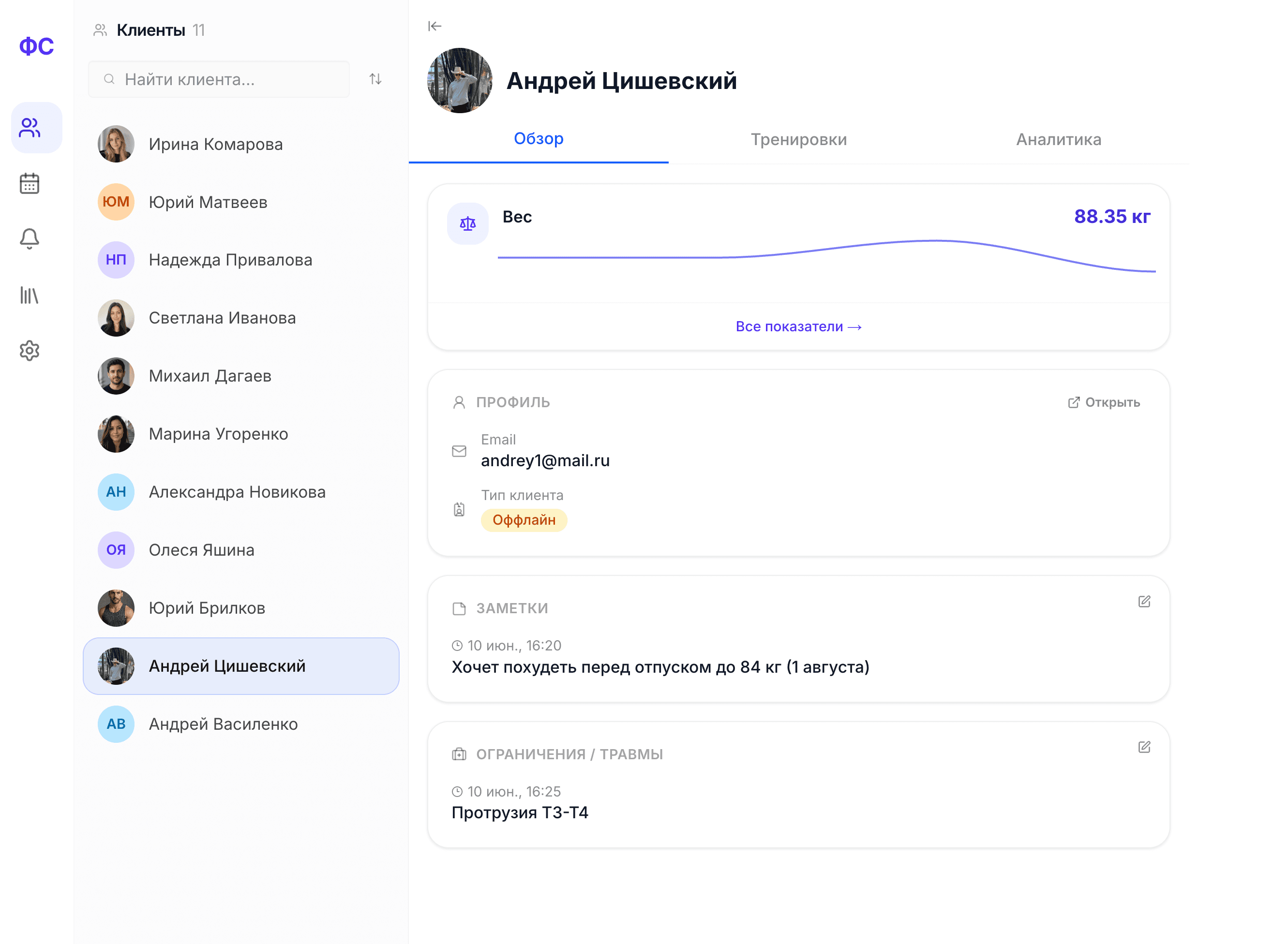This screenshot has height=944, width=1288.
Task: Click the notes document icon
Action: pos(459,608)
